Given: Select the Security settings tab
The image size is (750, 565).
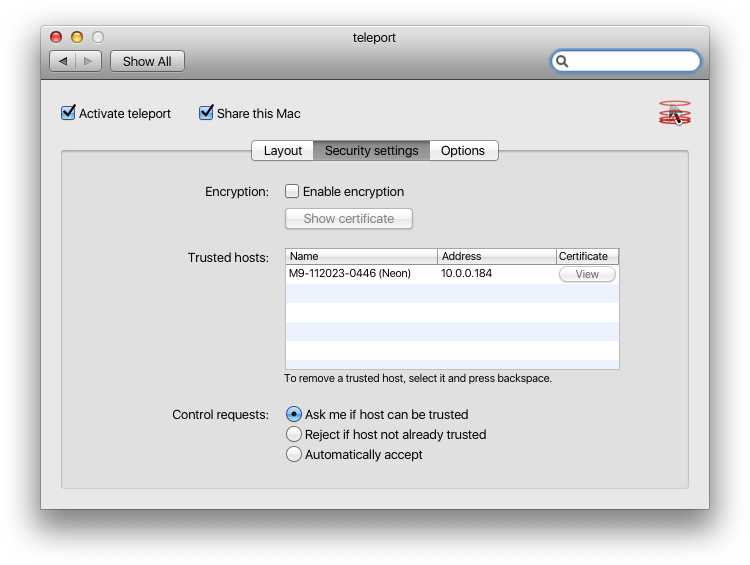Looking at the screenshot, I should (x=371, y=150).
